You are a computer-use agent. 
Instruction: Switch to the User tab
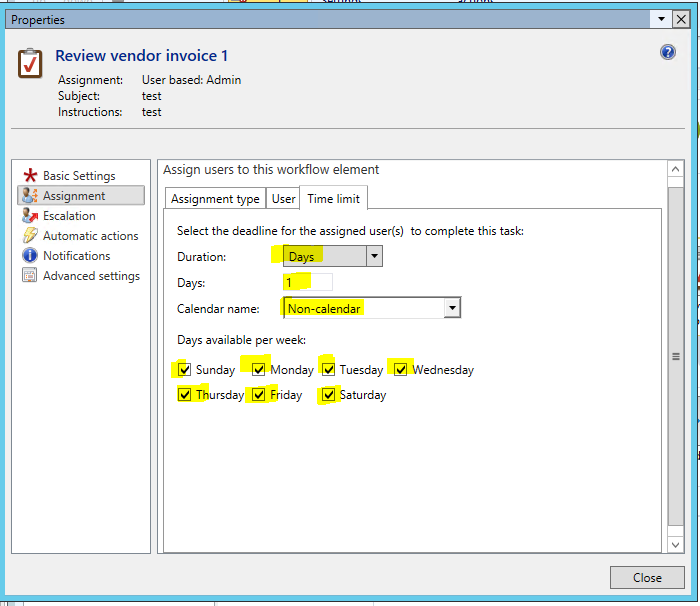pos(284,199)
